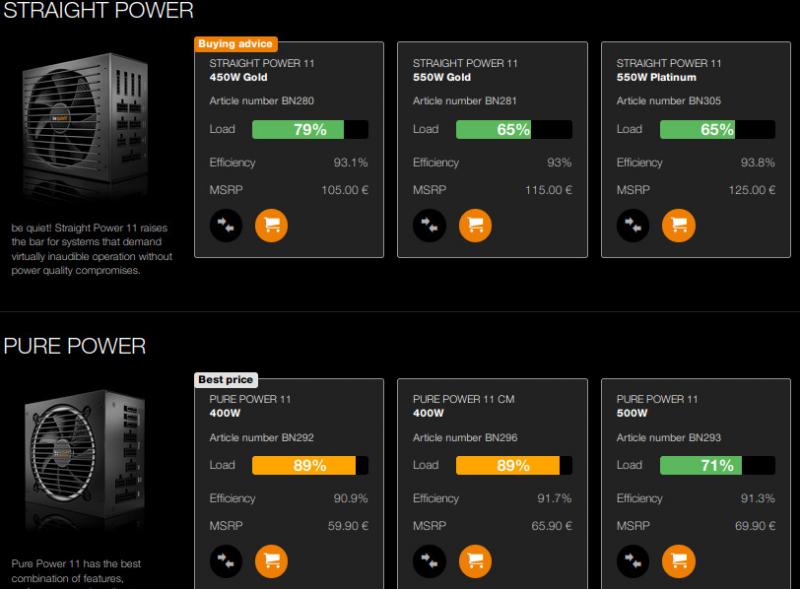Click the 91.7% efficiency value
The image size is (800, 589).
pyautogui.click(x=554, y=498)
